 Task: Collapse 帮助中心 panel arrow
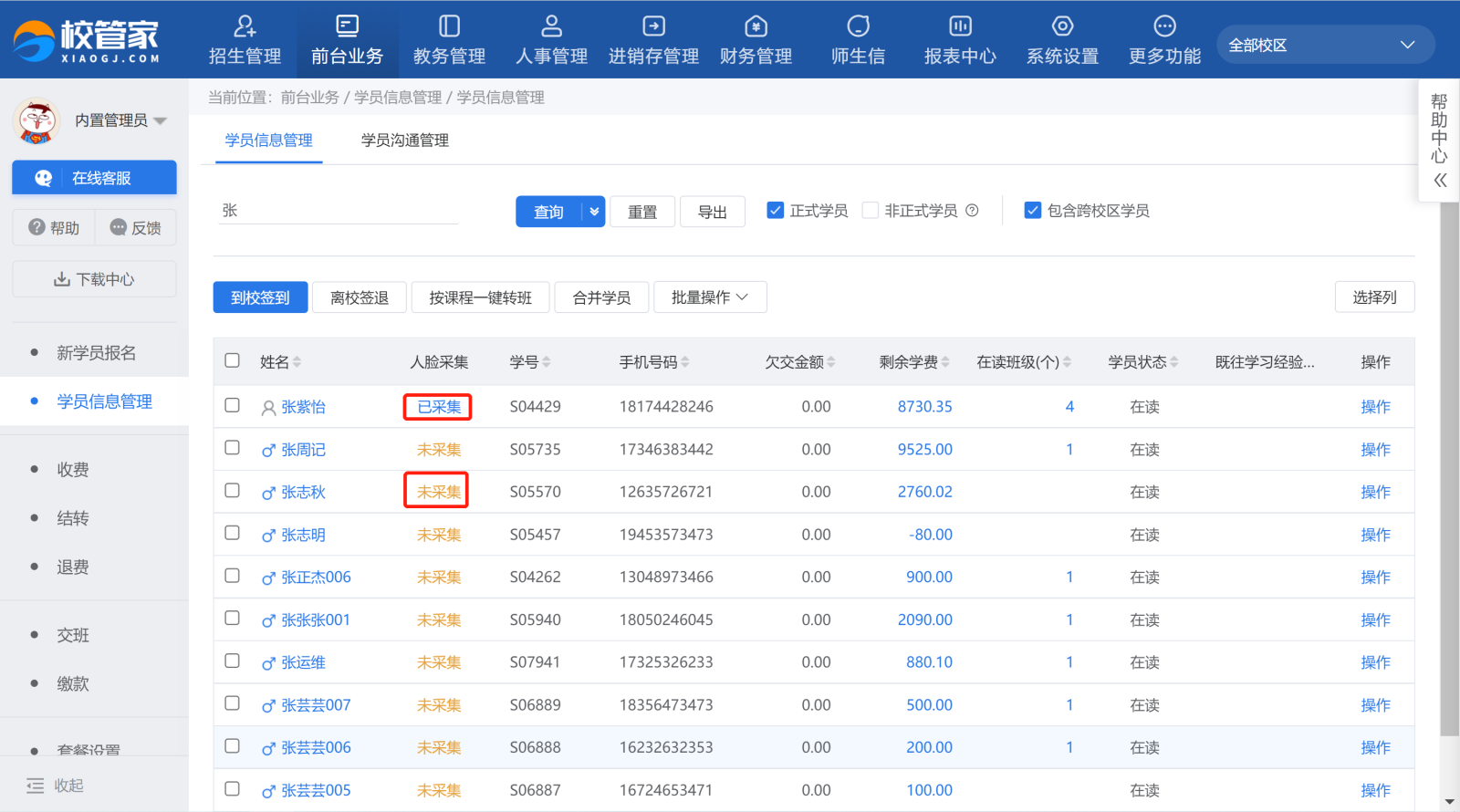[1440, 181]
